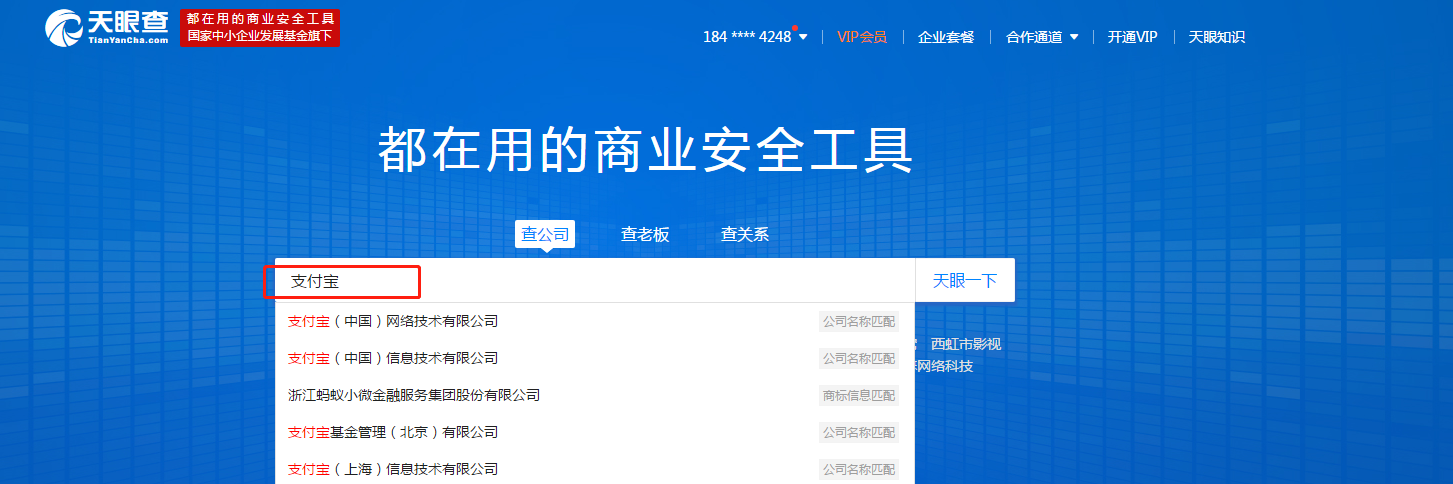Open the VIP会员 link
1453x484 pixels.
(x=861, y=37)
